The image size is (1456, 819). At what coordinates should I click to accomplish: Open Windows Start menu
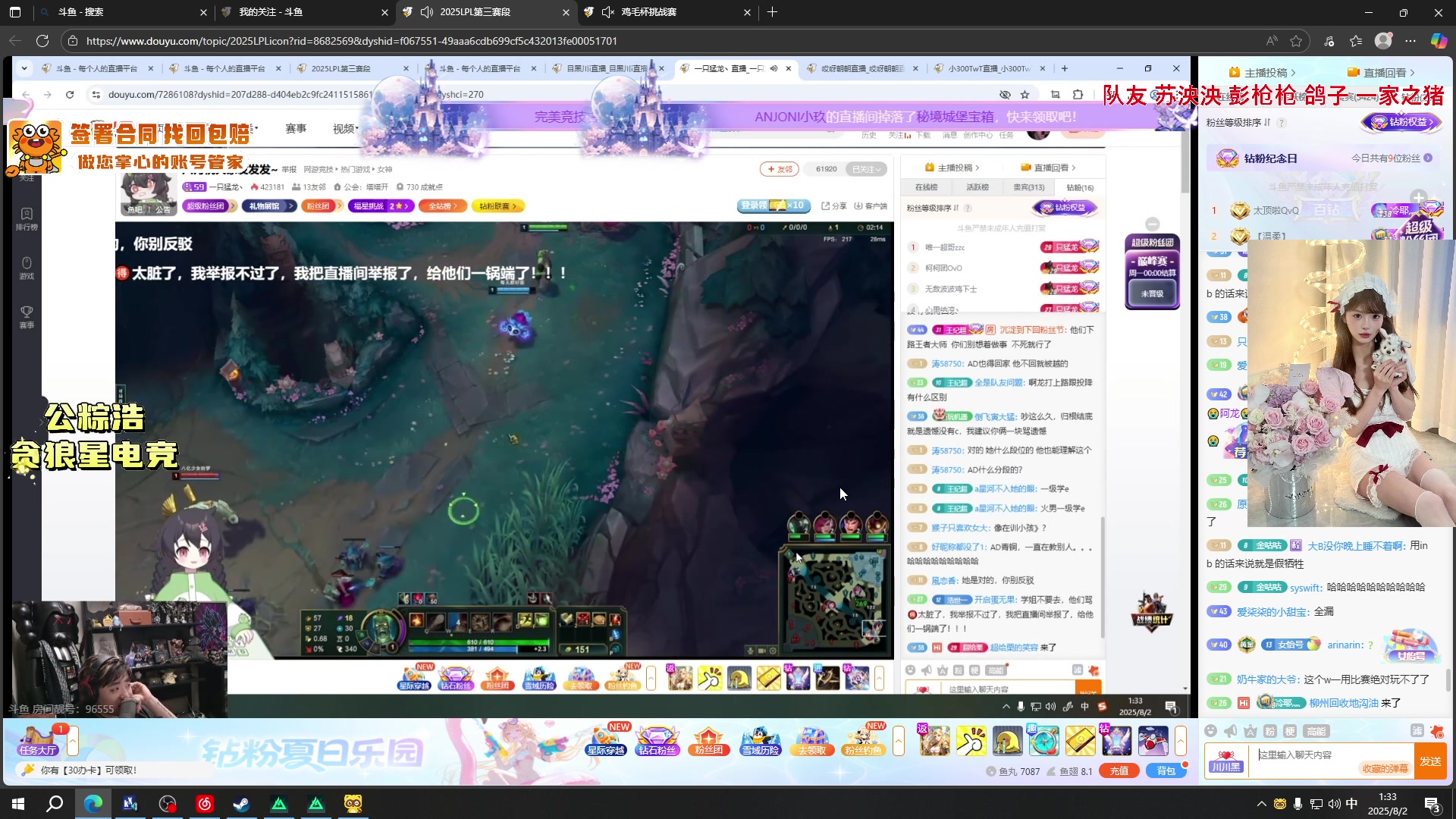click(18, 804)
